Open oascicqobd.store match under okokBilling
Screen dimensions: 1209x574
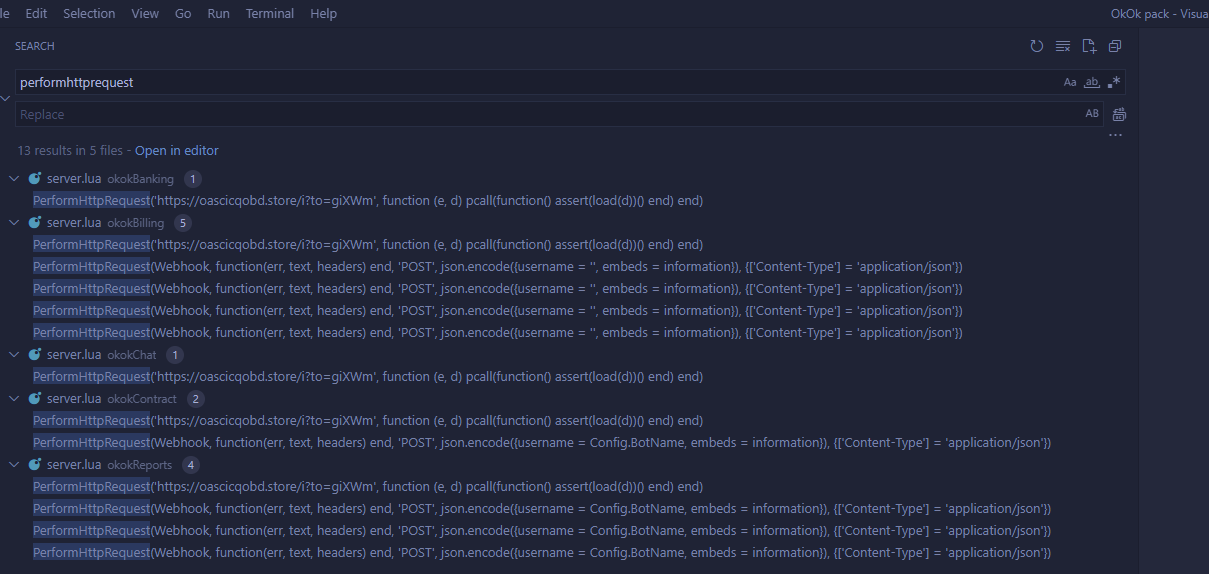pos(368,245)
